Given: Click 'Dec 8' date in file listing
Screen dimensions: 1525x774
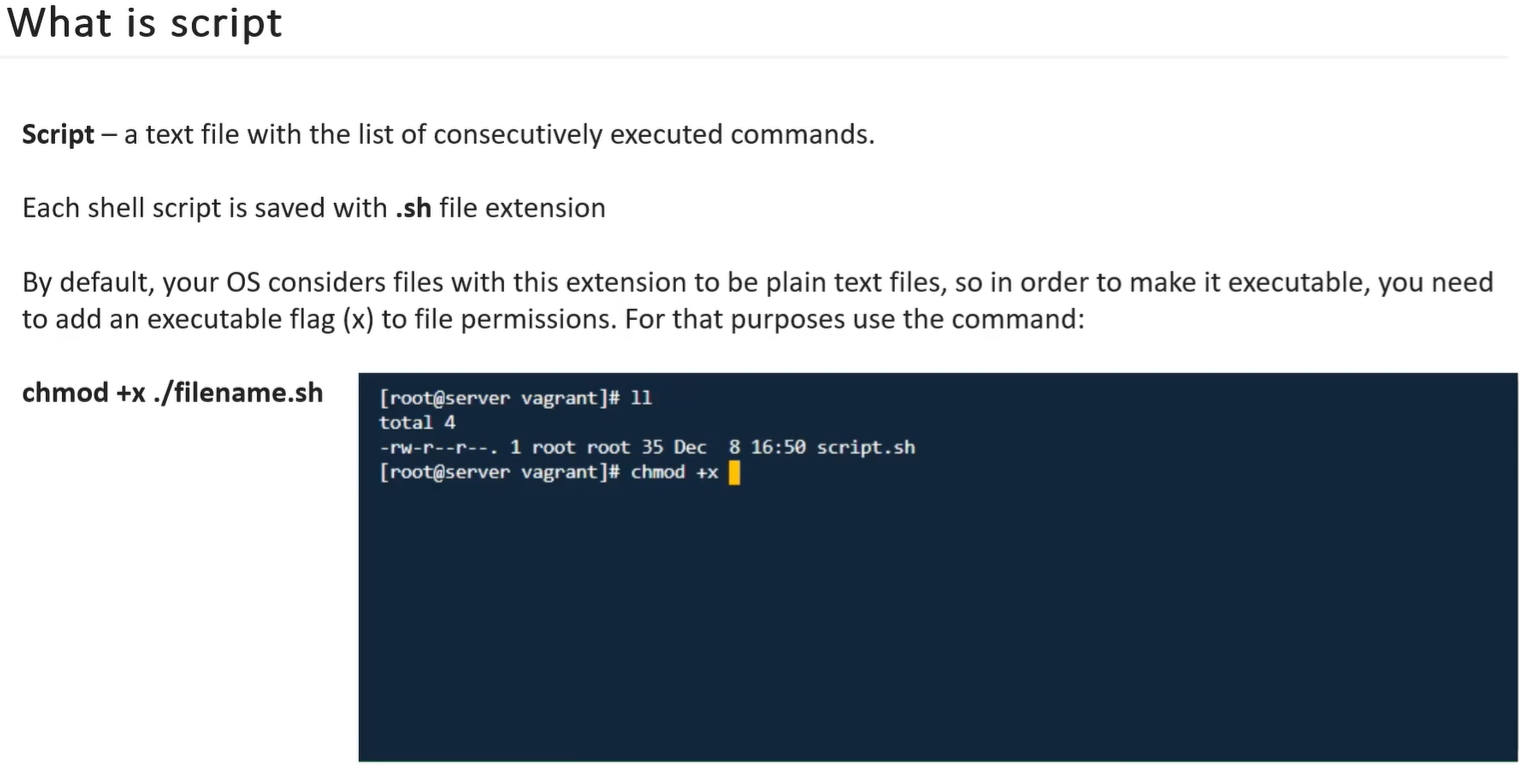Looking at the screenshot, I should tap(706, 447).
